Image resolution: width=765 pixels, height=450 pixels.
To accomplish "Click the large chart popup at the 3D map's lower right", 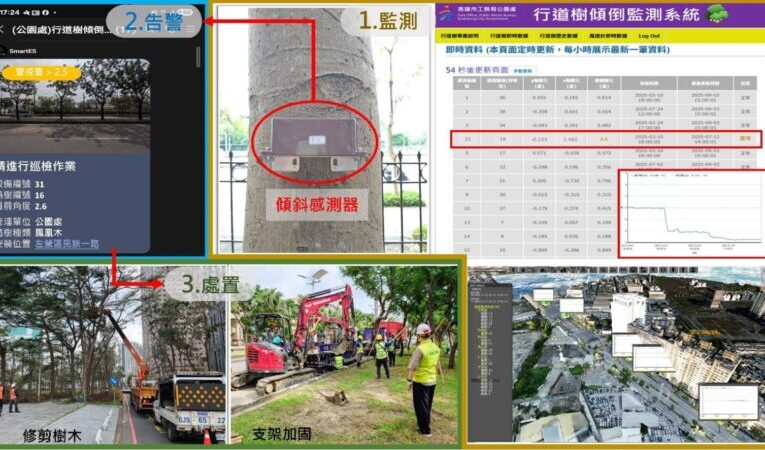I will 728,402.
